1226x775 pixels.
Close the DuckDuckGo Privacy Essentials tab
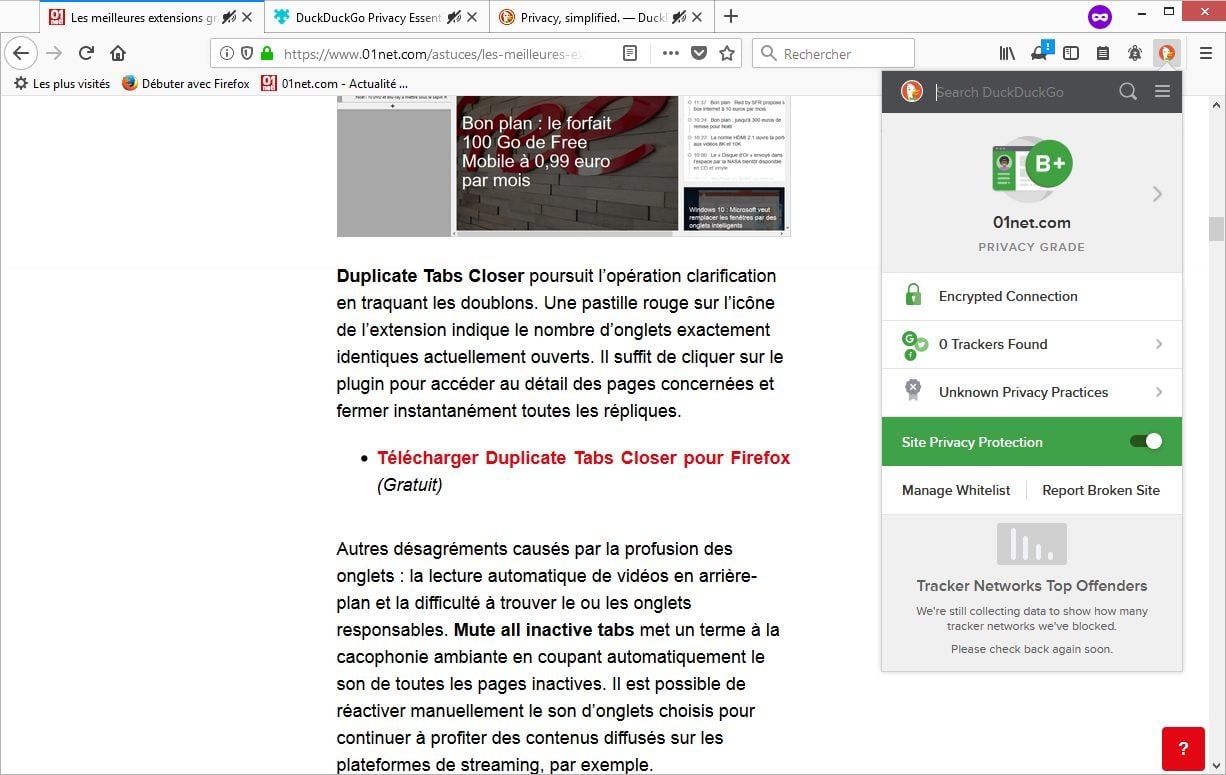click(x=472, y=17)
